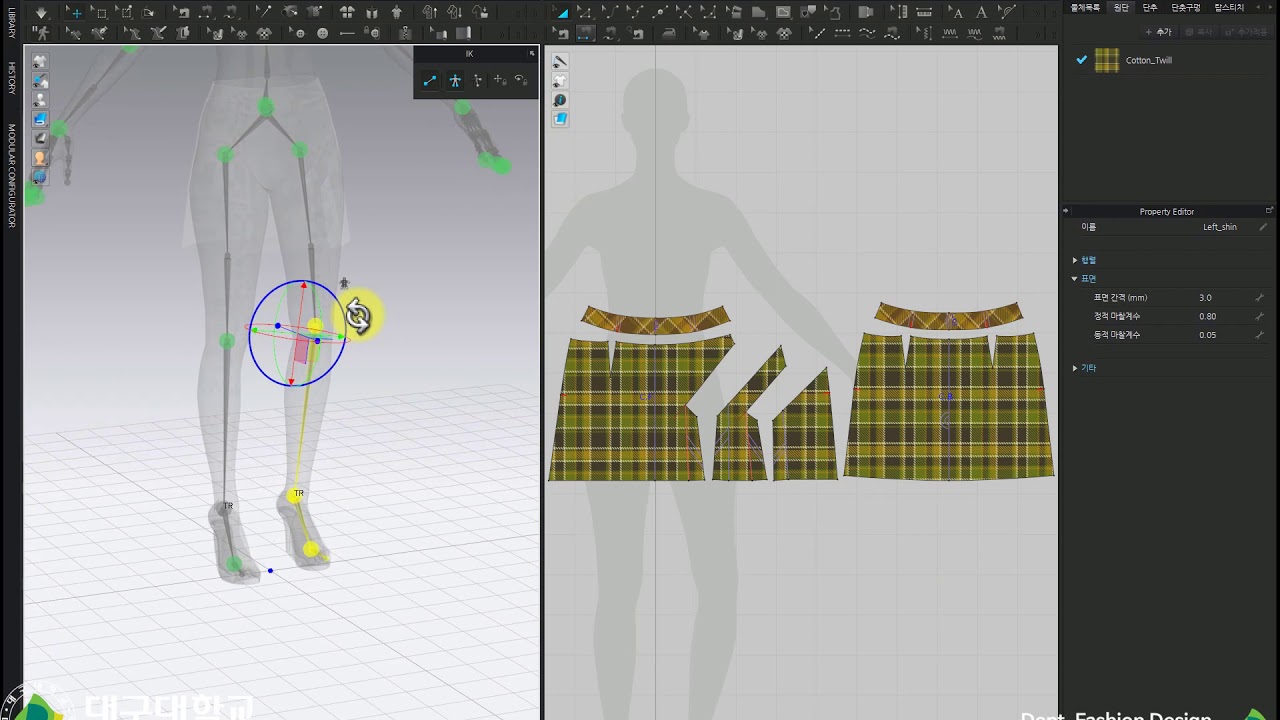Select the Select Mesh box tool
The width and height of the screenshot is (1280, 720).
(x=100, y=13)
